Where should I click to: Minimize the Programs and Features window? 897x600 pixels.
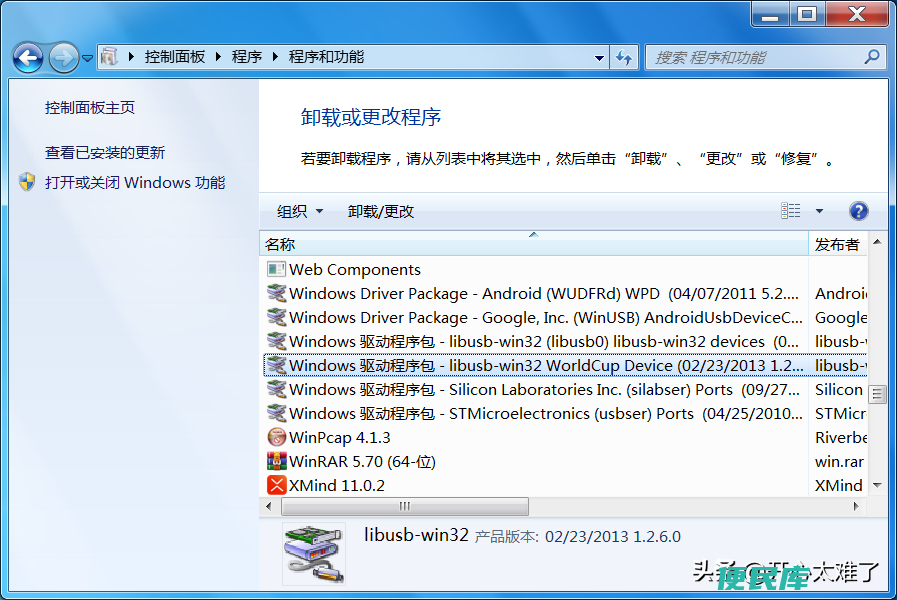[x=770, y=14]
